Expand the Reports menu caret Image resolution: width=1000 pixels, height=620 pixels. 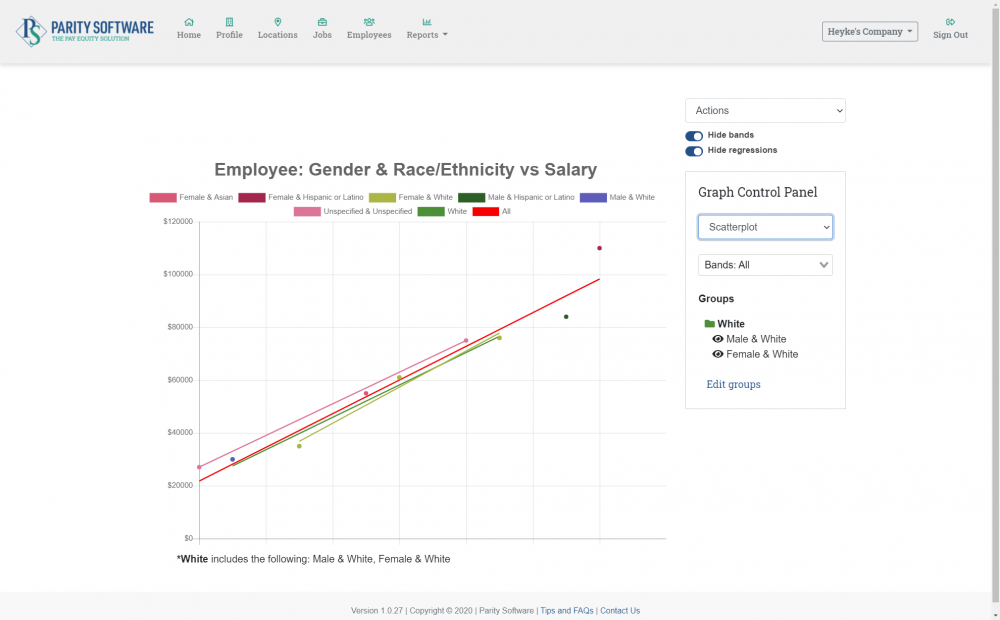[x=445, y=34]
